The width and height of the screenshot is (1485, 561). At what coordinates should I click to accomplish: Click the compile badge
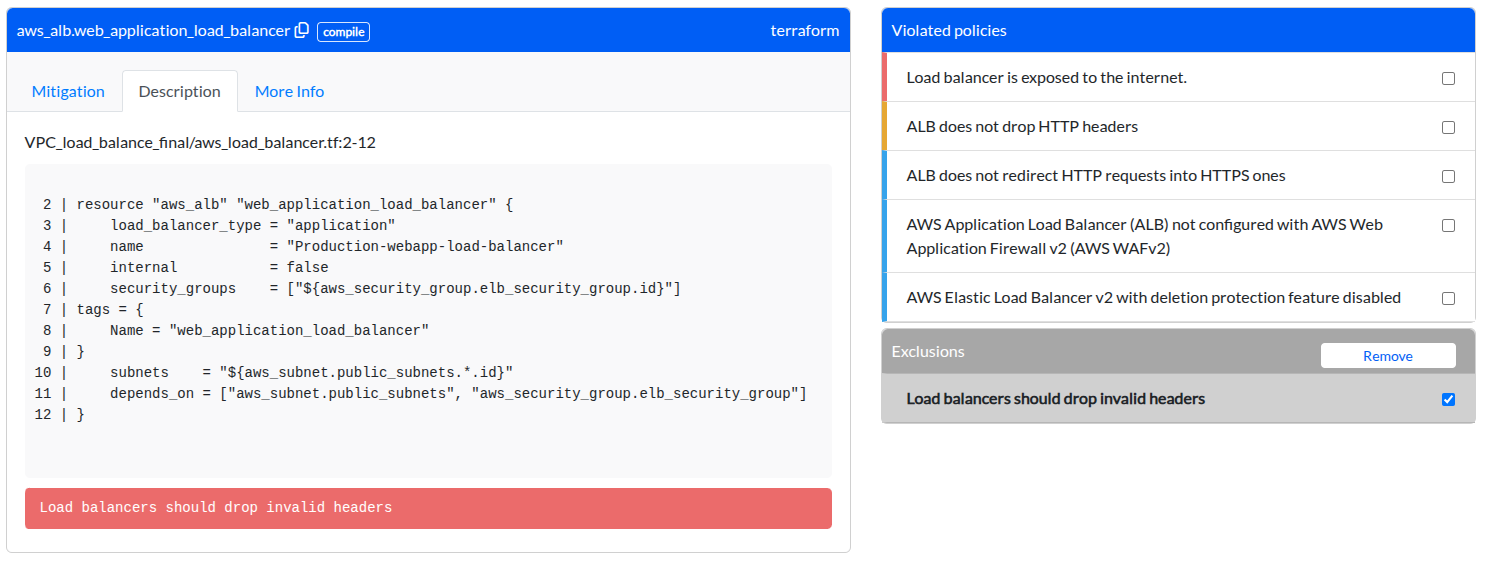click(x=343, y=32)
